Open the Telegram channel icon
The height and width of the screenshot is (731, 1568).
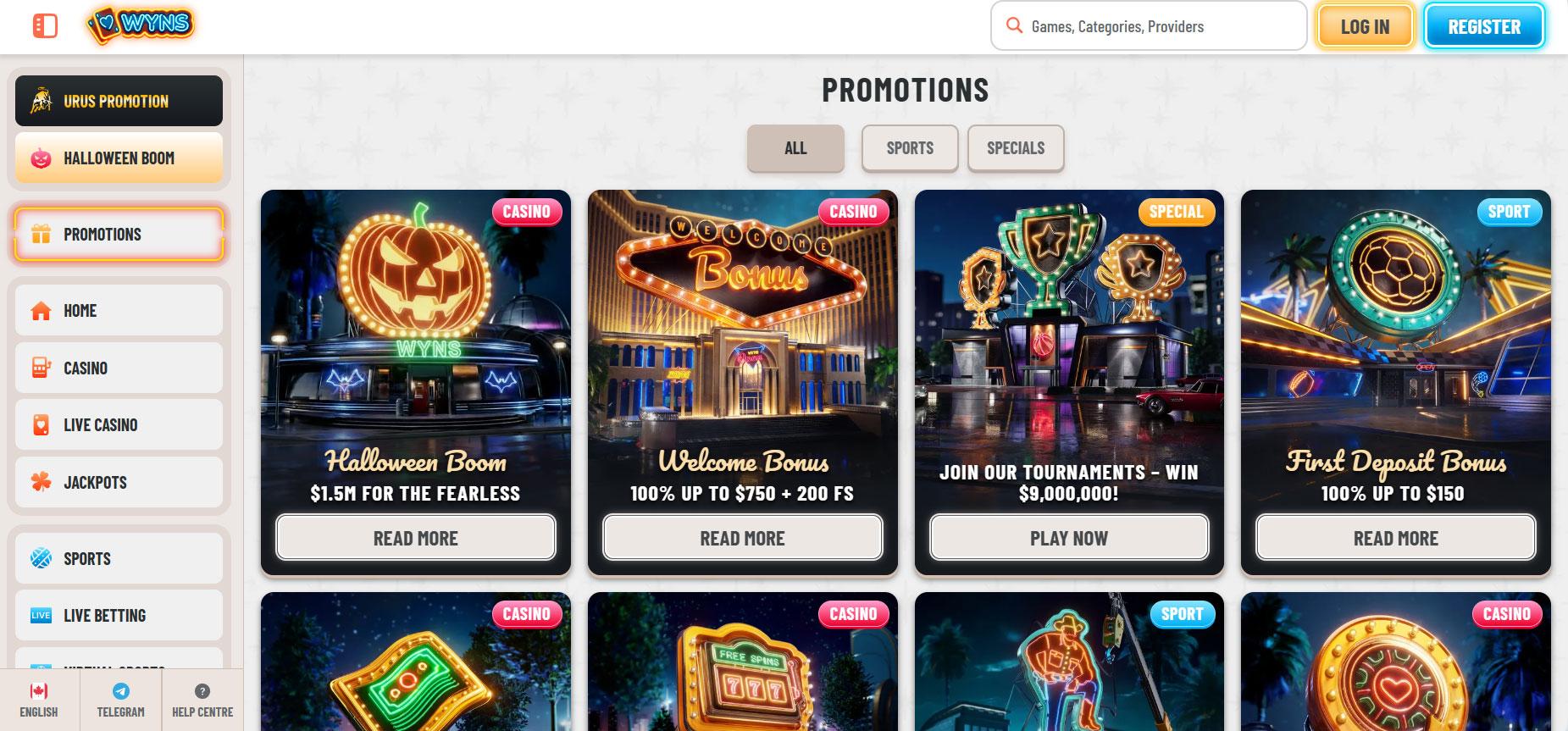pyautogui.click(x=121, y=691)
